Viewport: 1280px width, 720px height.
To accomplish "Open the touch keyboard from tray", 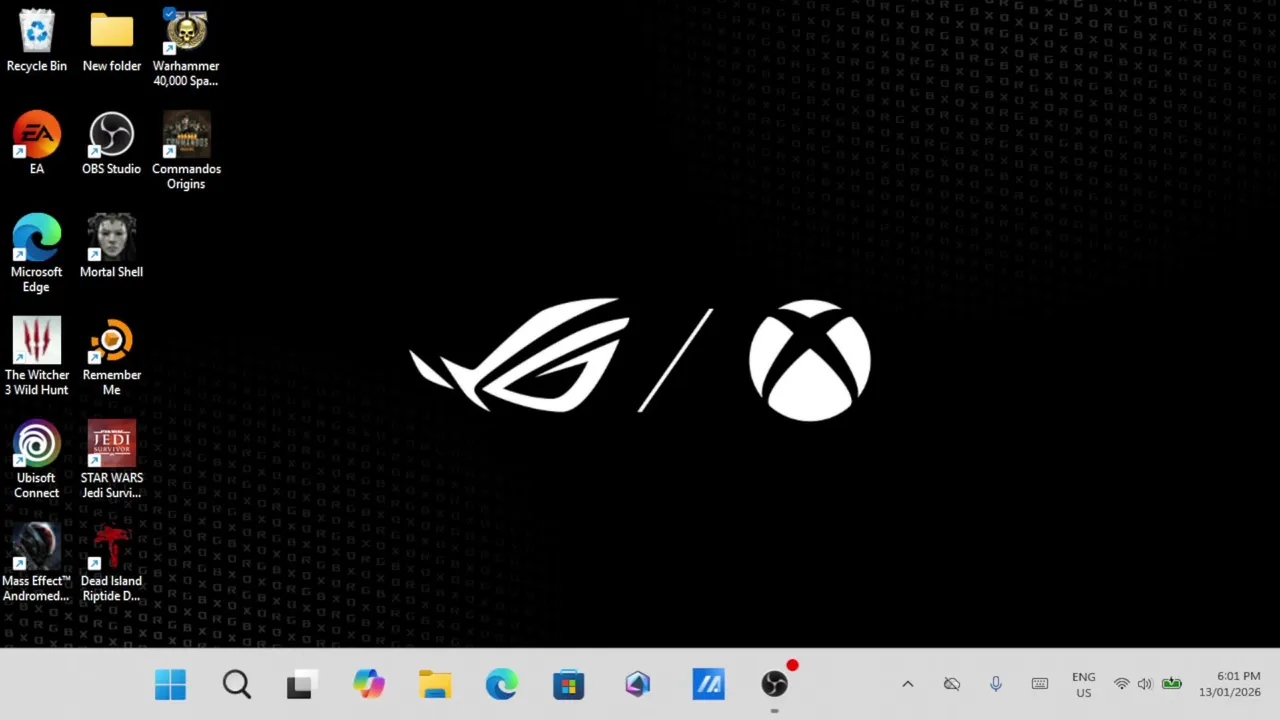I will [x=1040, y=684].
